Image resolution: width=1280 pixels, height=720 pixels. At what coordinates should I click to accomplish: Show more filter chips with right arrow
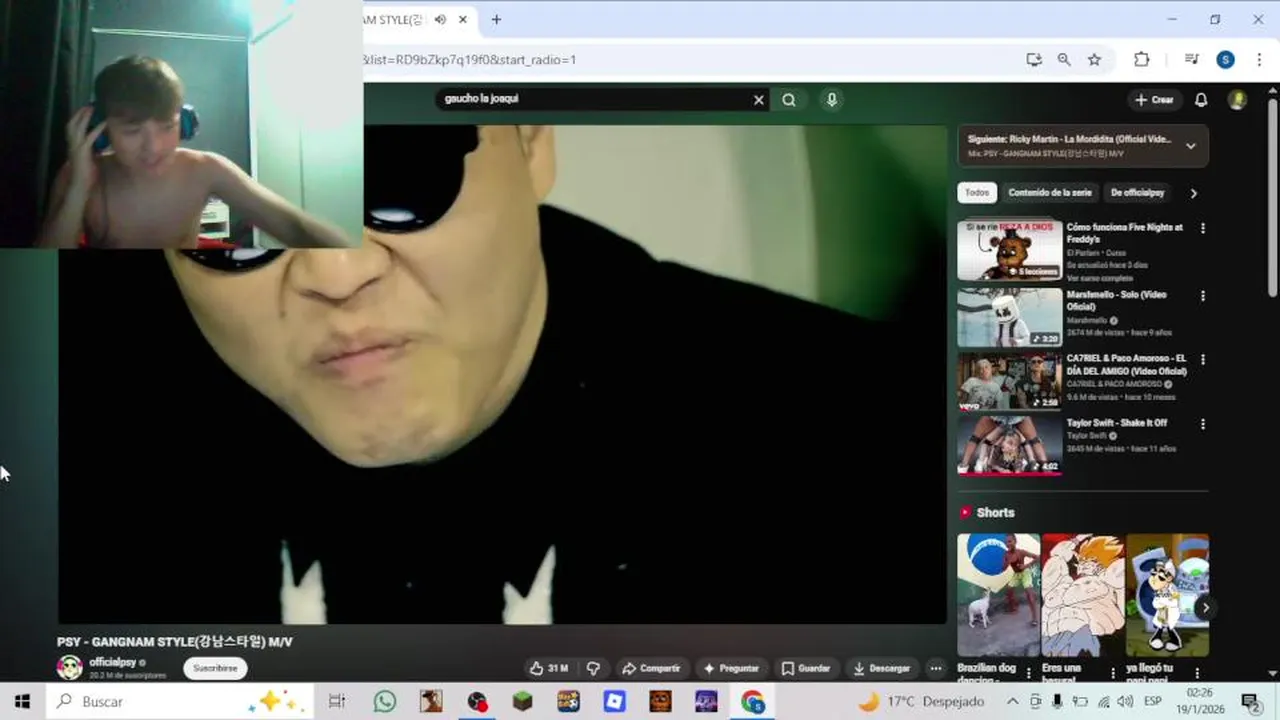point(1193,193)
